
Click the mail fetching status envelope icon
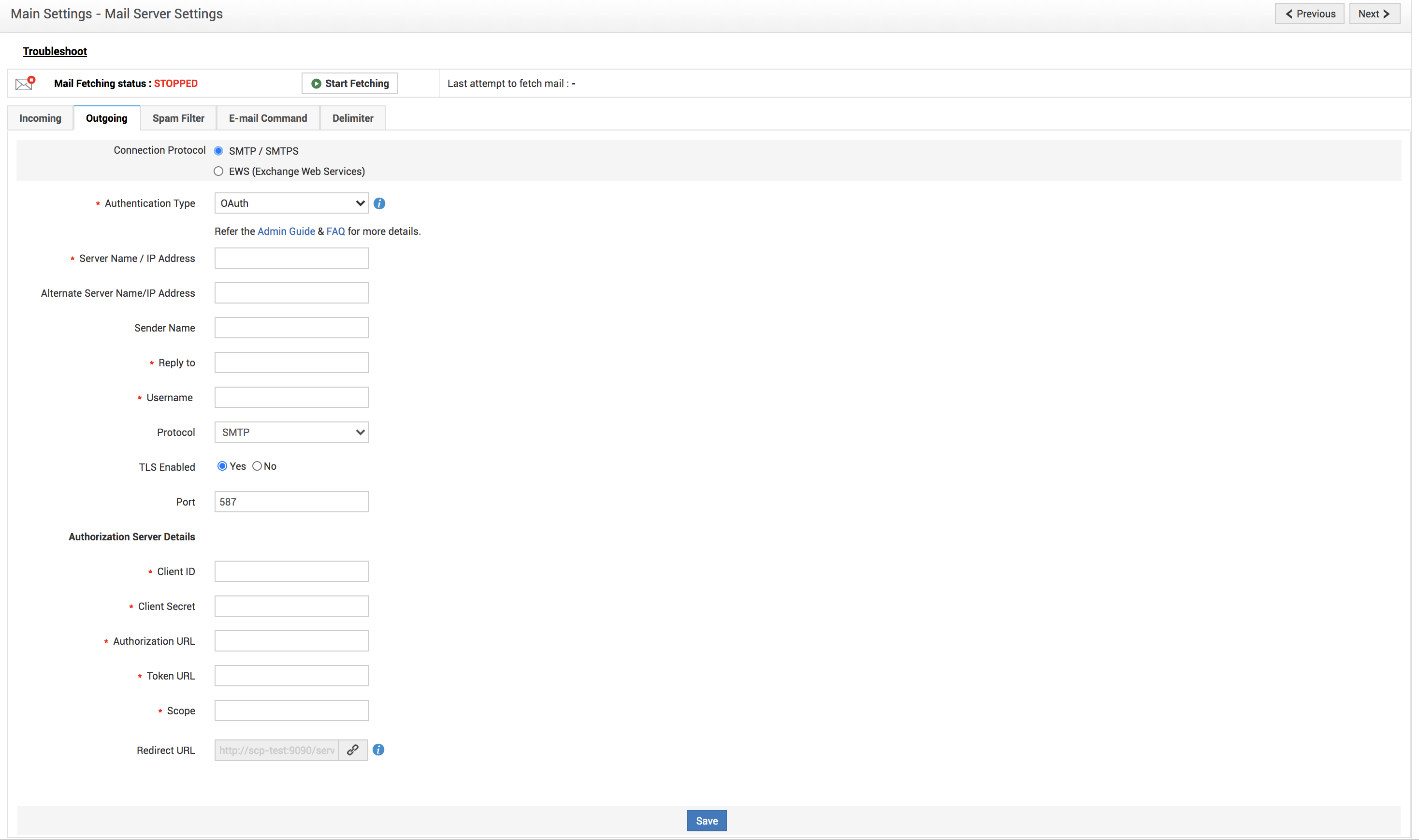(x=25, y=83)
